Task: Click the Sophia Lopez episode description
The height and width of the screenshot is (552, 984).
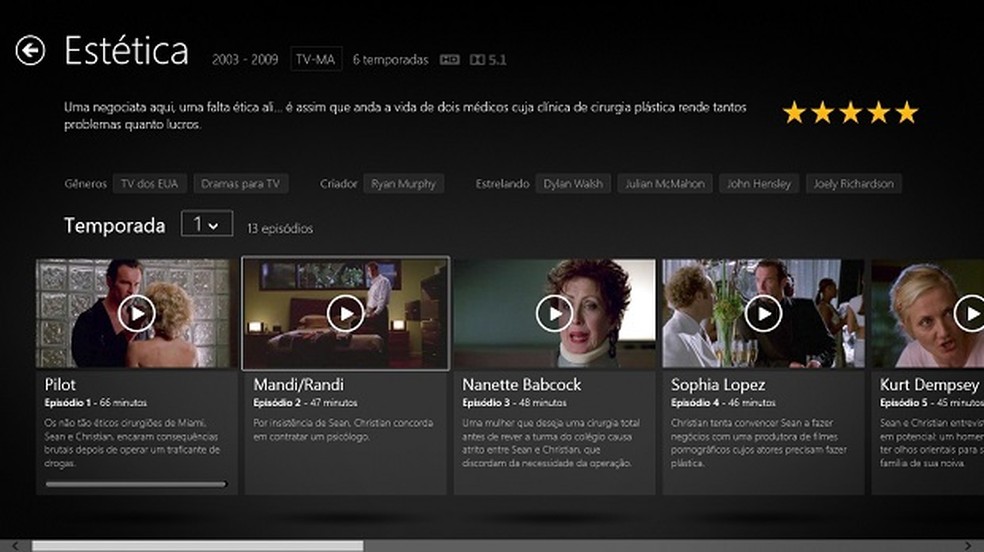Action: [759, 443]
